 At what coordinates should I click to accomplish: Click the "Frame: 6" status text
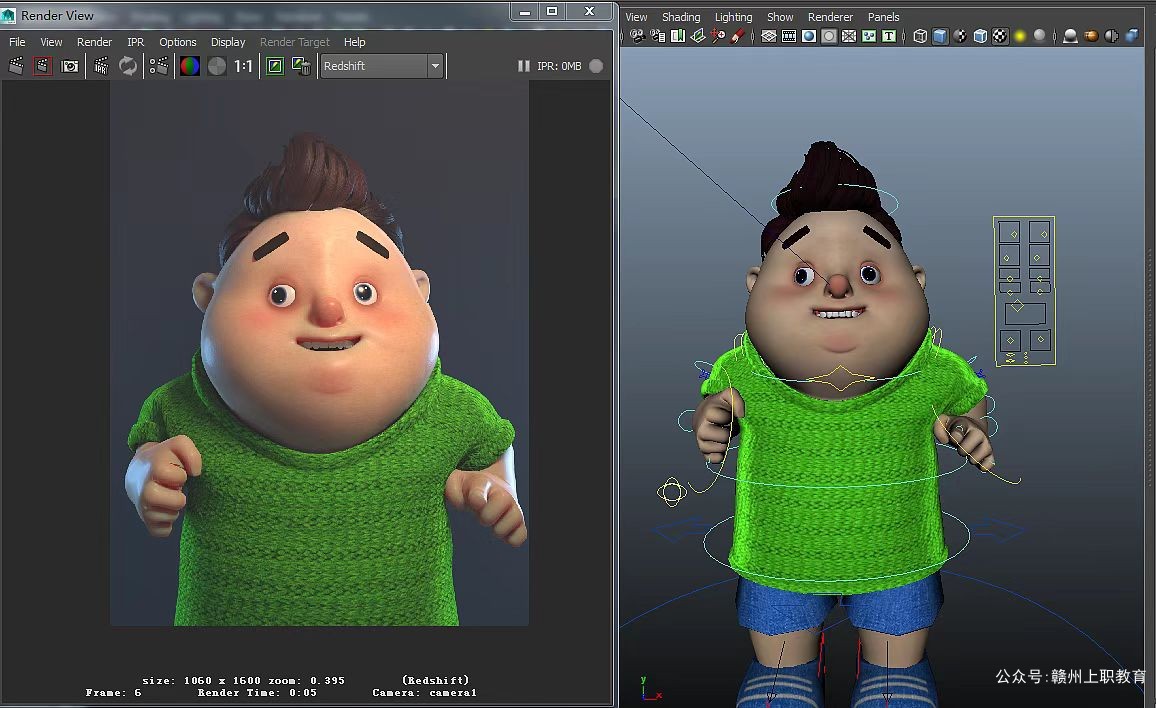coord(113,693)
